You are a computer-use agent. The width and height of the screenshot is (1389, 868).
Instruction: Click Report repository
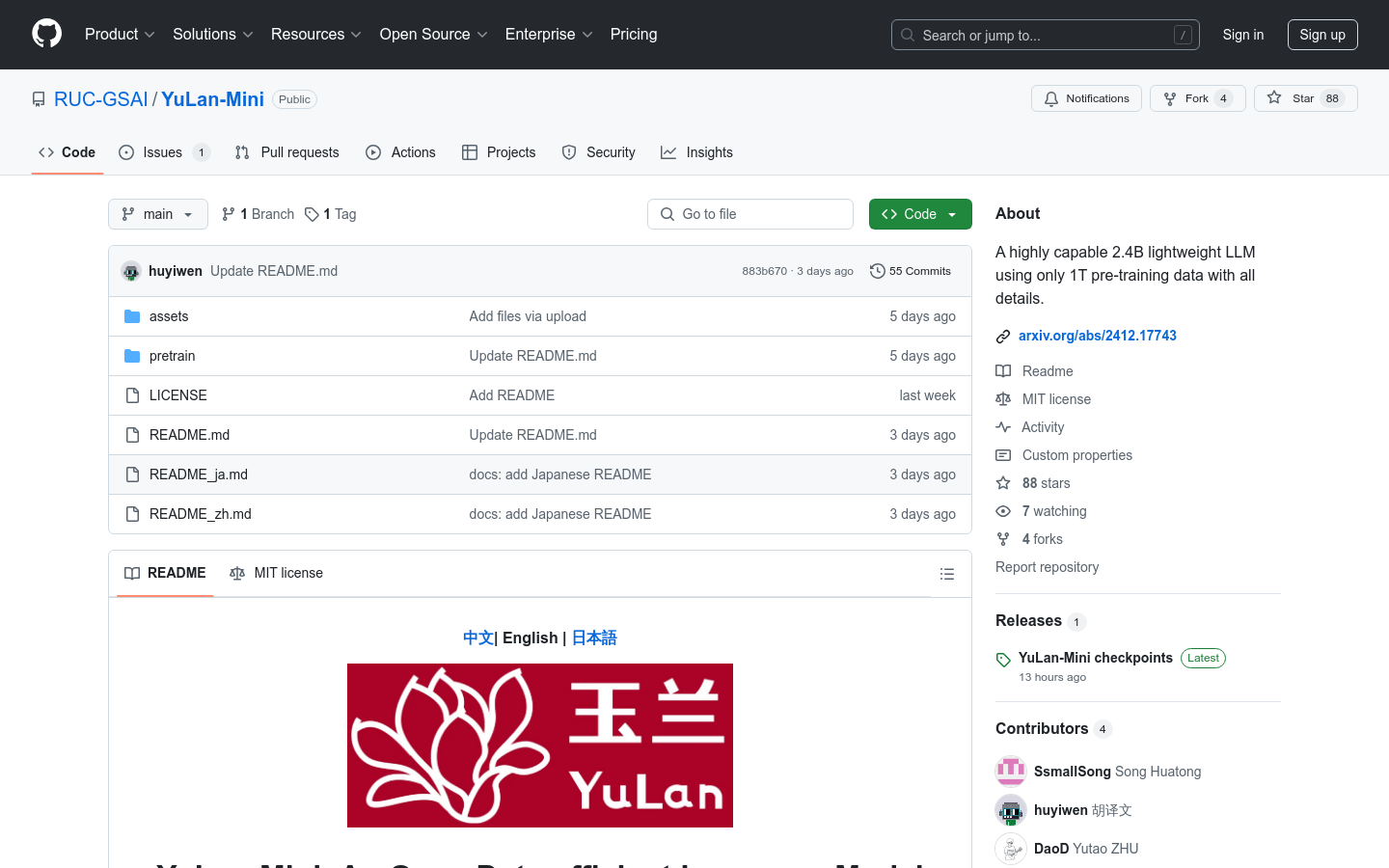pyautogui.click(x=1047, y=567)
